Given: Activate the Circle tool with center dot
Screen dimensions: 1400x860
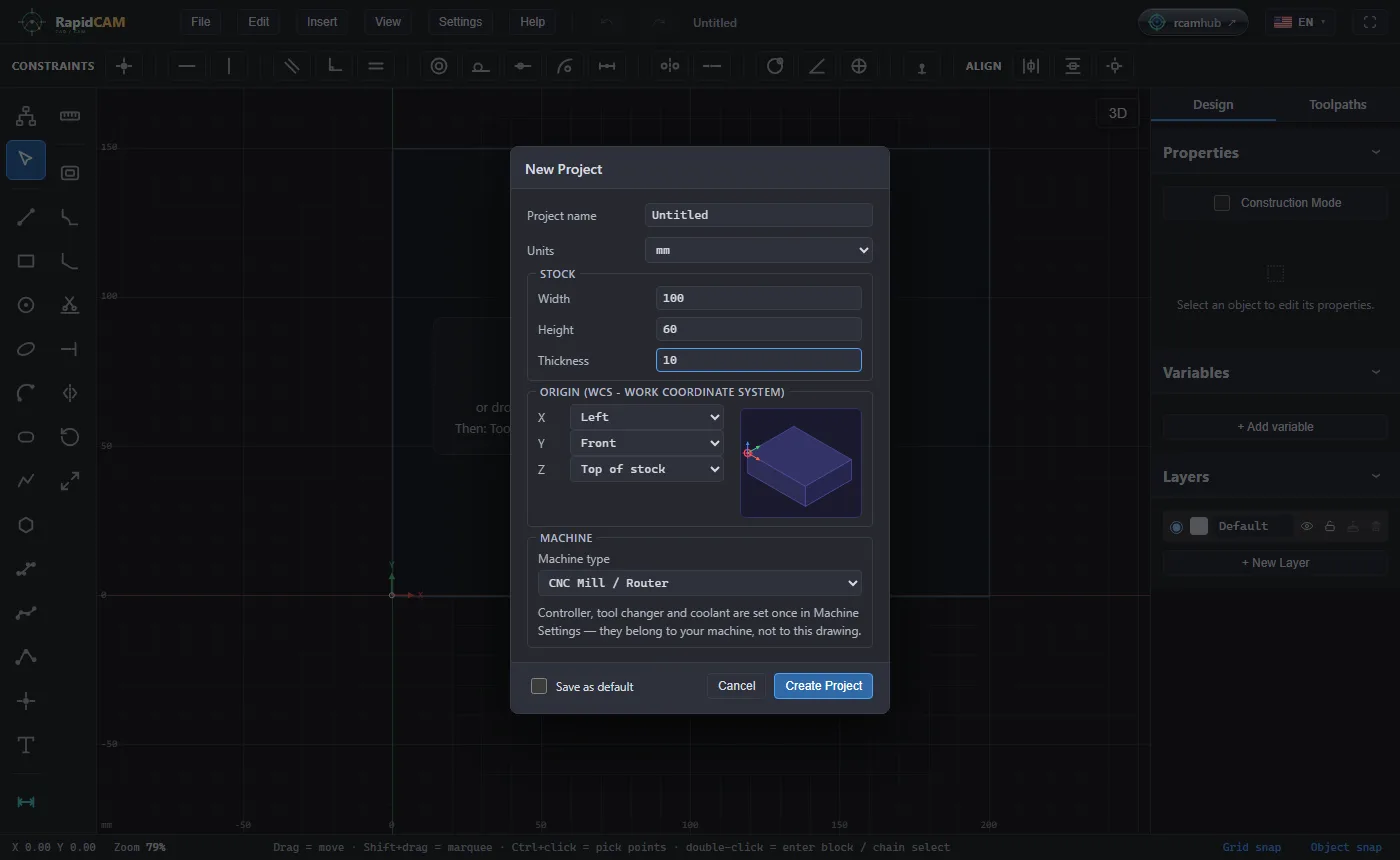Looking at the screenshot, I should [26, 305].
